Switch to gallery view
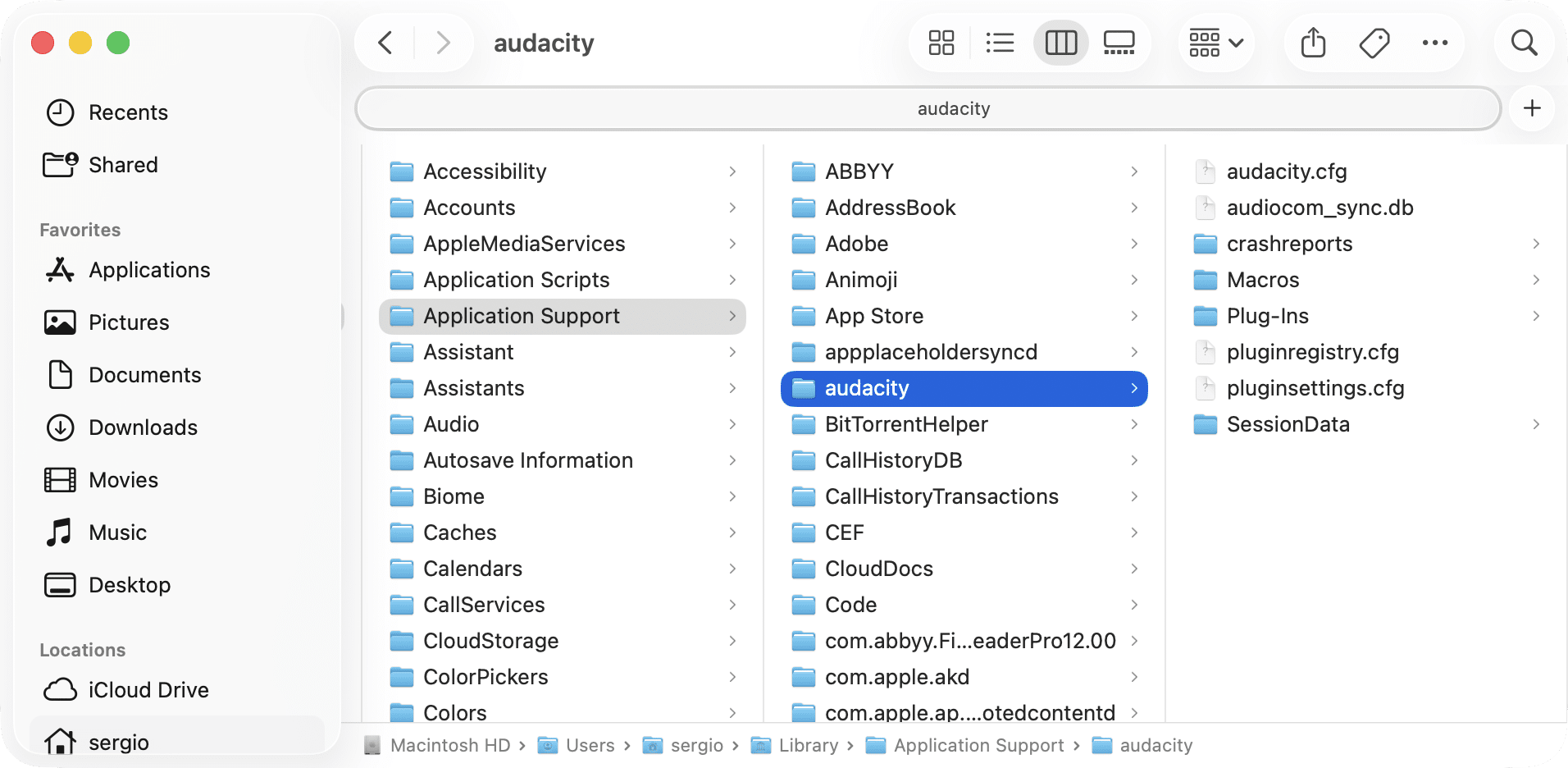The image size is (1568, 768). 1119,43
